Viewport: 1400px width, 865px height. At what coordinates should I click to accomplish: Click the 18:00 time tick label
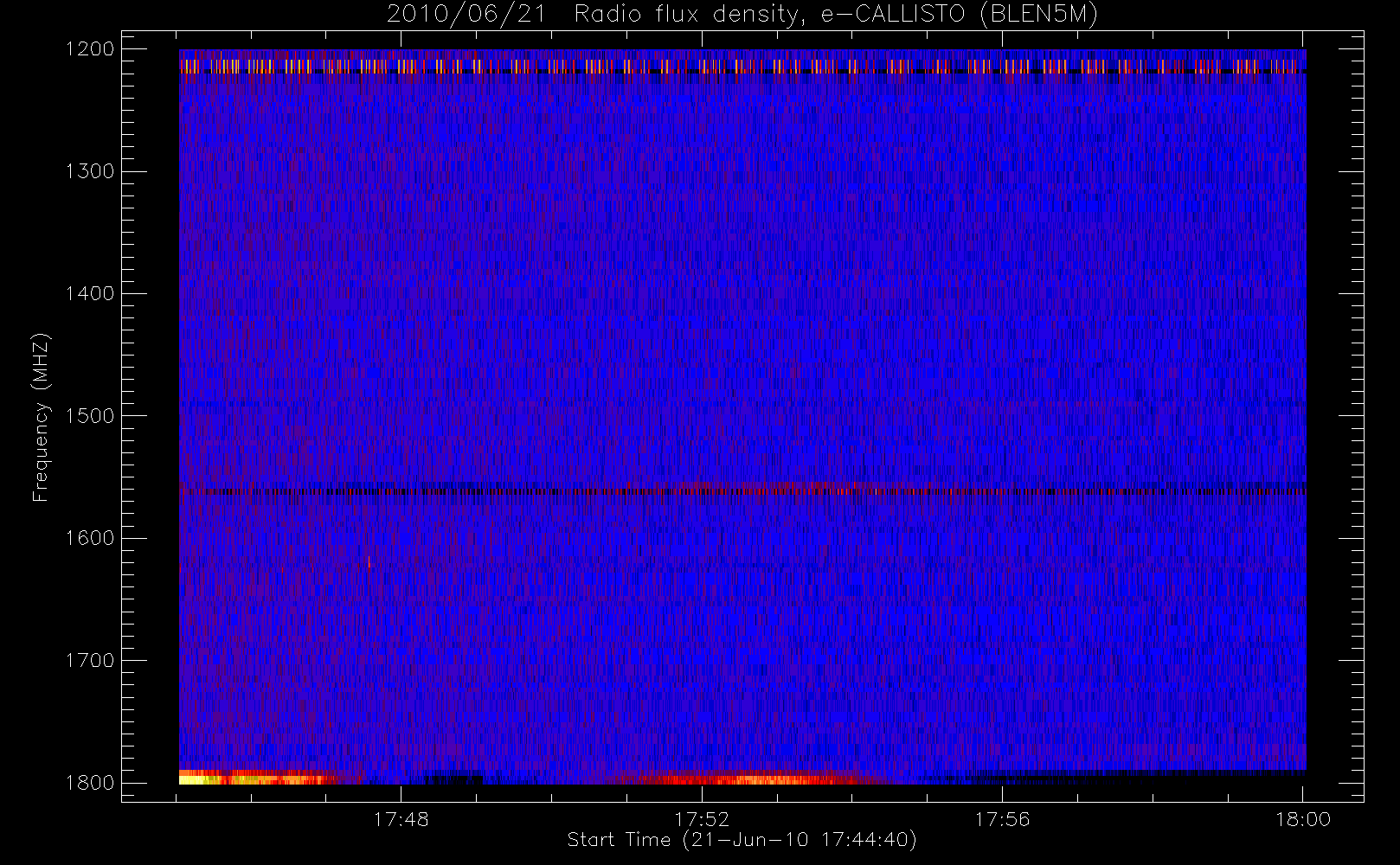tap(1303, 819)
